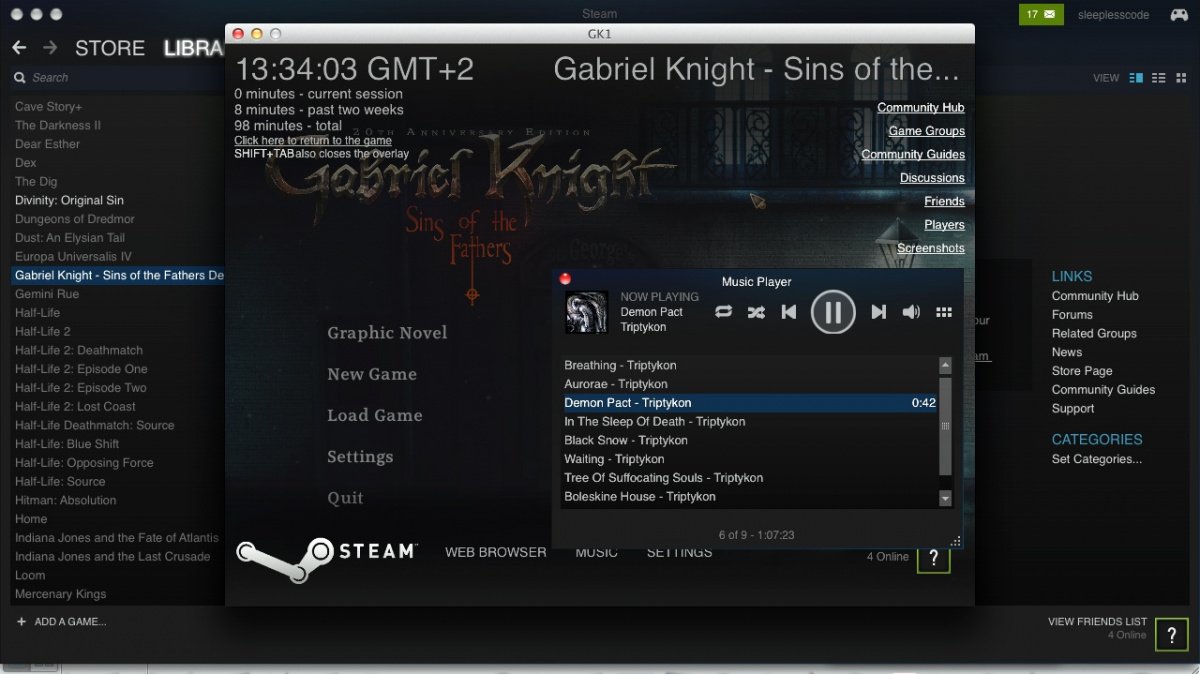Open the Community Hub overlay link

(920, 107)
